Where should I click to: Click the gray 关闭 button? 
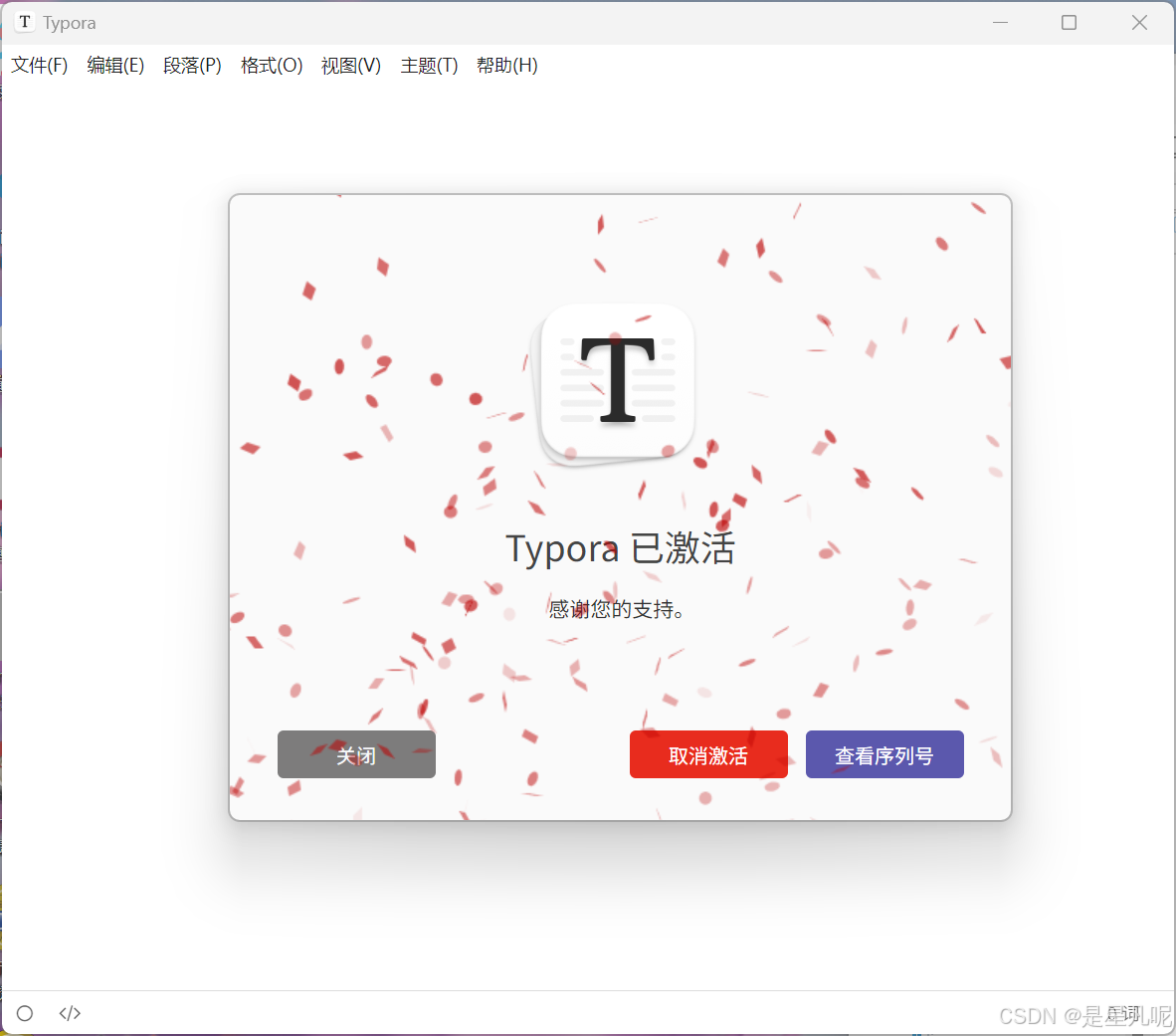356,754
